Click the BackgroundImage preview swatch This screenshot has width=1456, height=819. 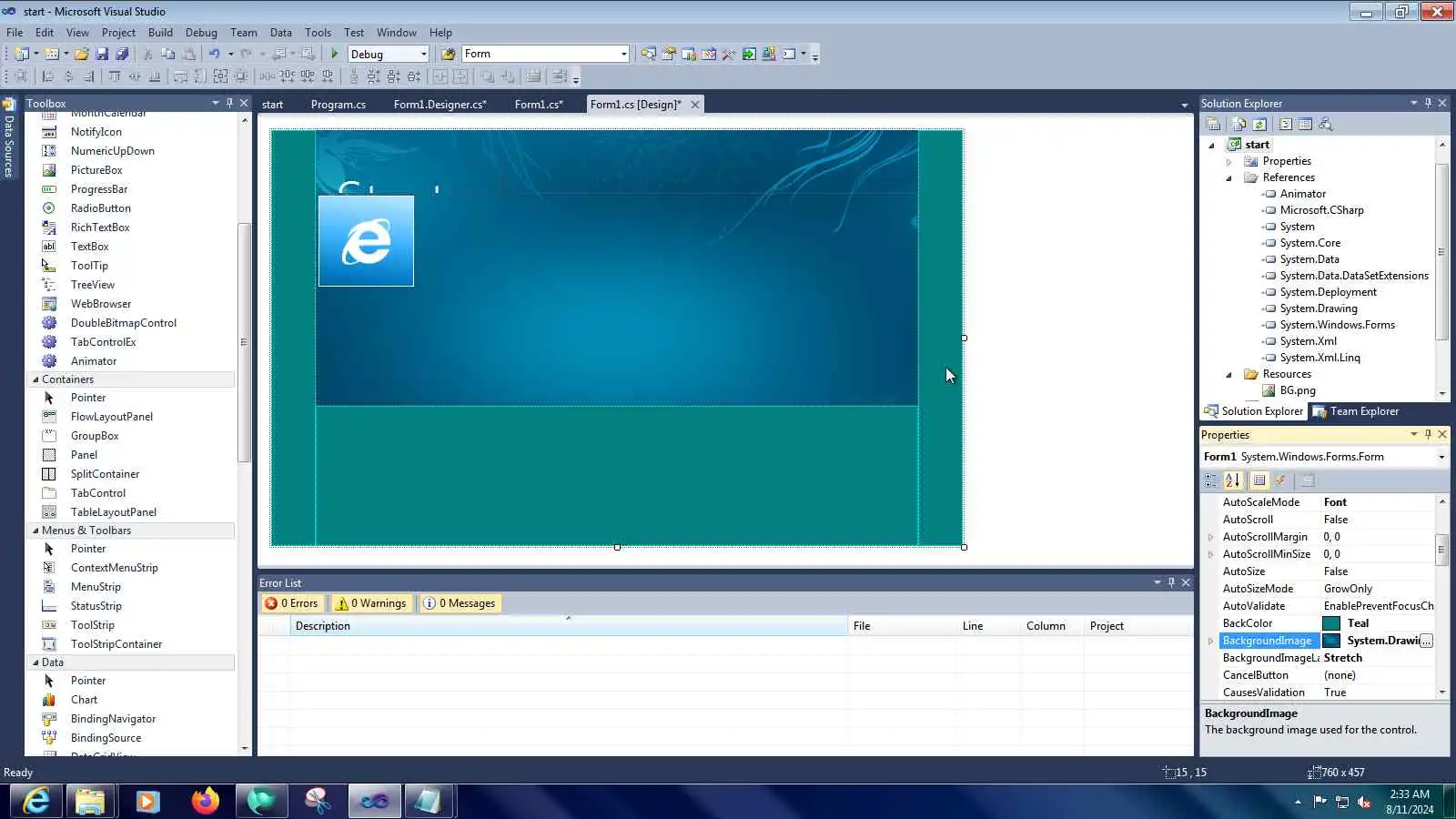[1331, 641]
